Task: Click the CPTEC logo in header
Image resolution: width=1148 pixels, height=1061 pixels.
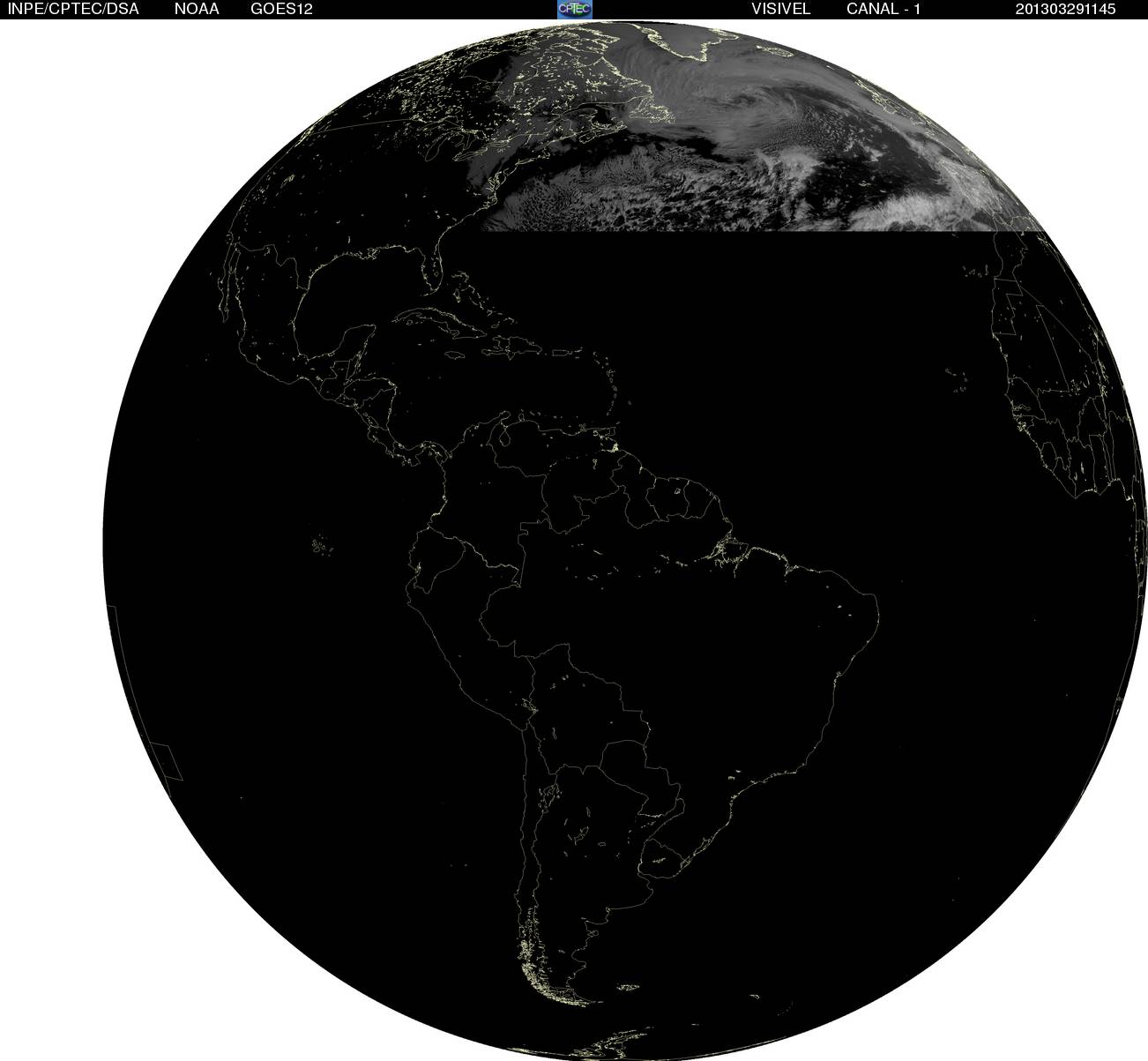Action: (574, 9)
